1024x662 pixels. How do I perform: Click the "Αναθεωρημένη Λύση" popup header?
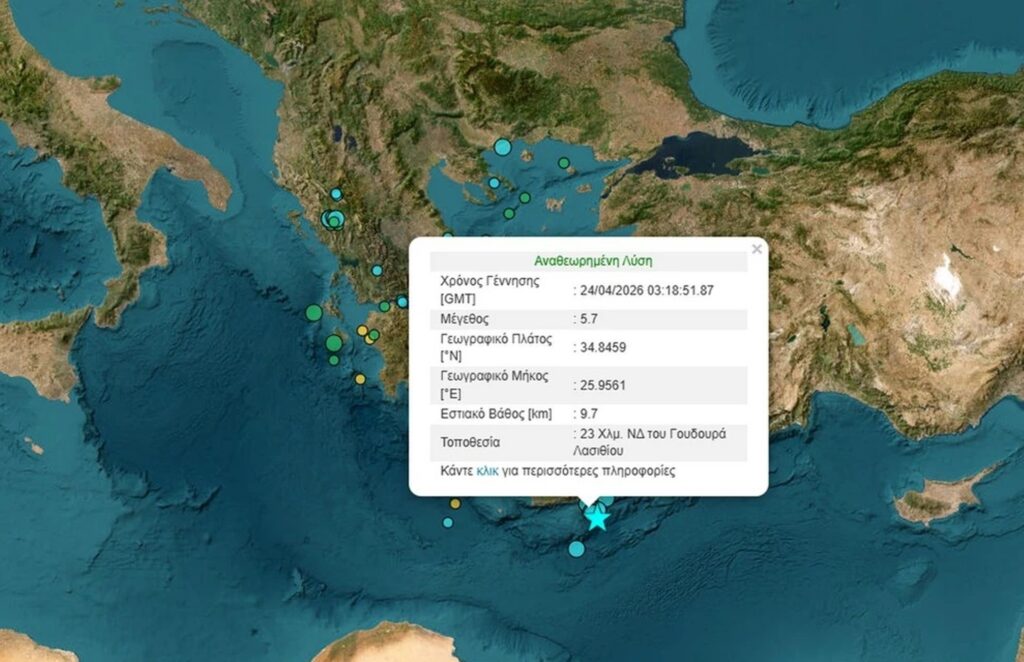point(593,259)
